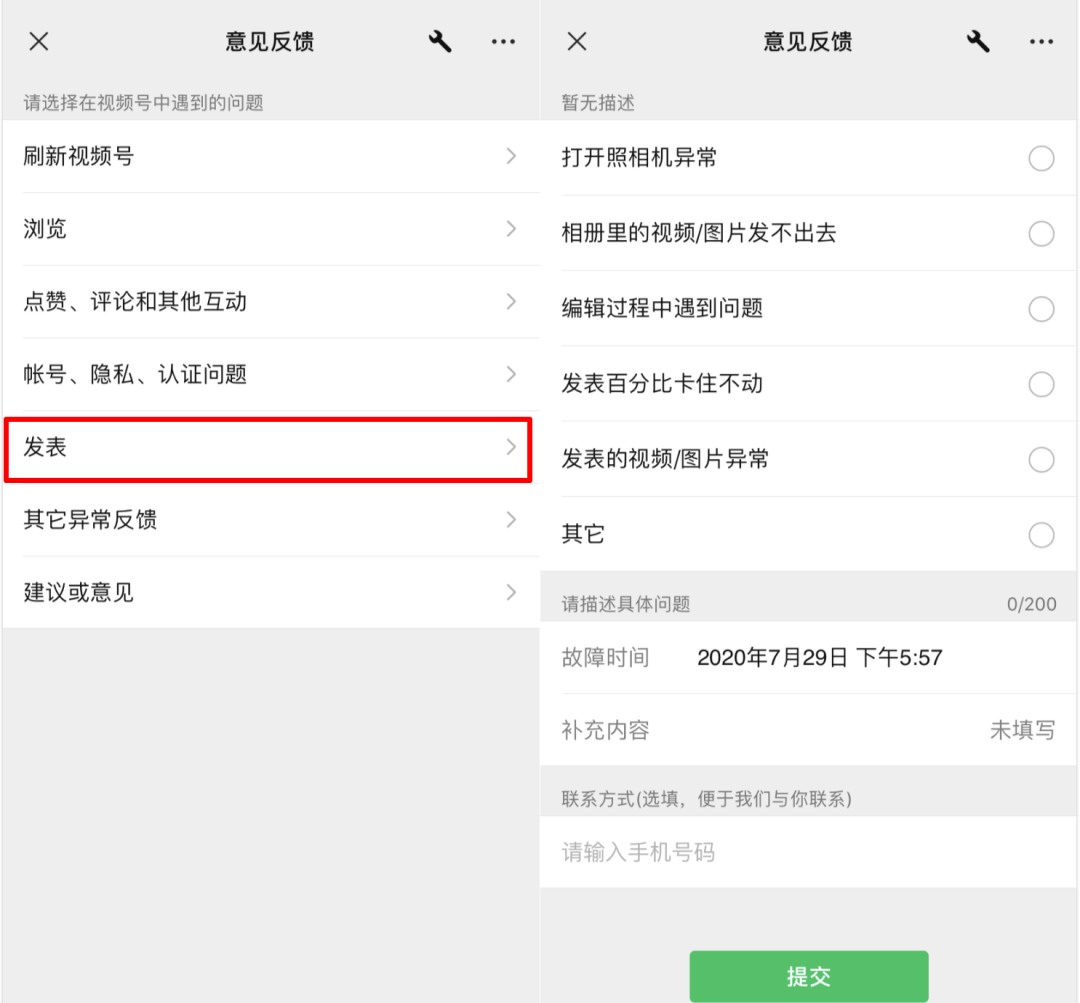Screen dimensions: 1080x1003
Task: Choose 发表百分比卡住不动 radio button
Action: pos(1041,384)
